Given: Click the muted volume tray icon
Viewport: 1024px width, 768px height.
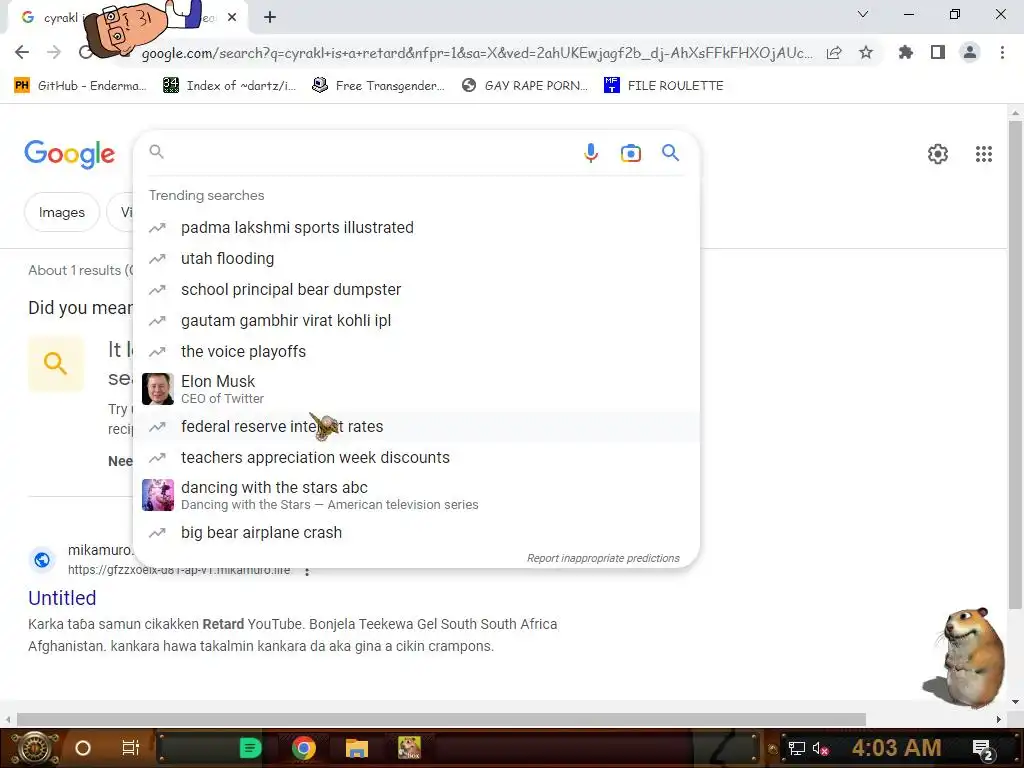Looking at the screenshot, I should tap(821, 749).
